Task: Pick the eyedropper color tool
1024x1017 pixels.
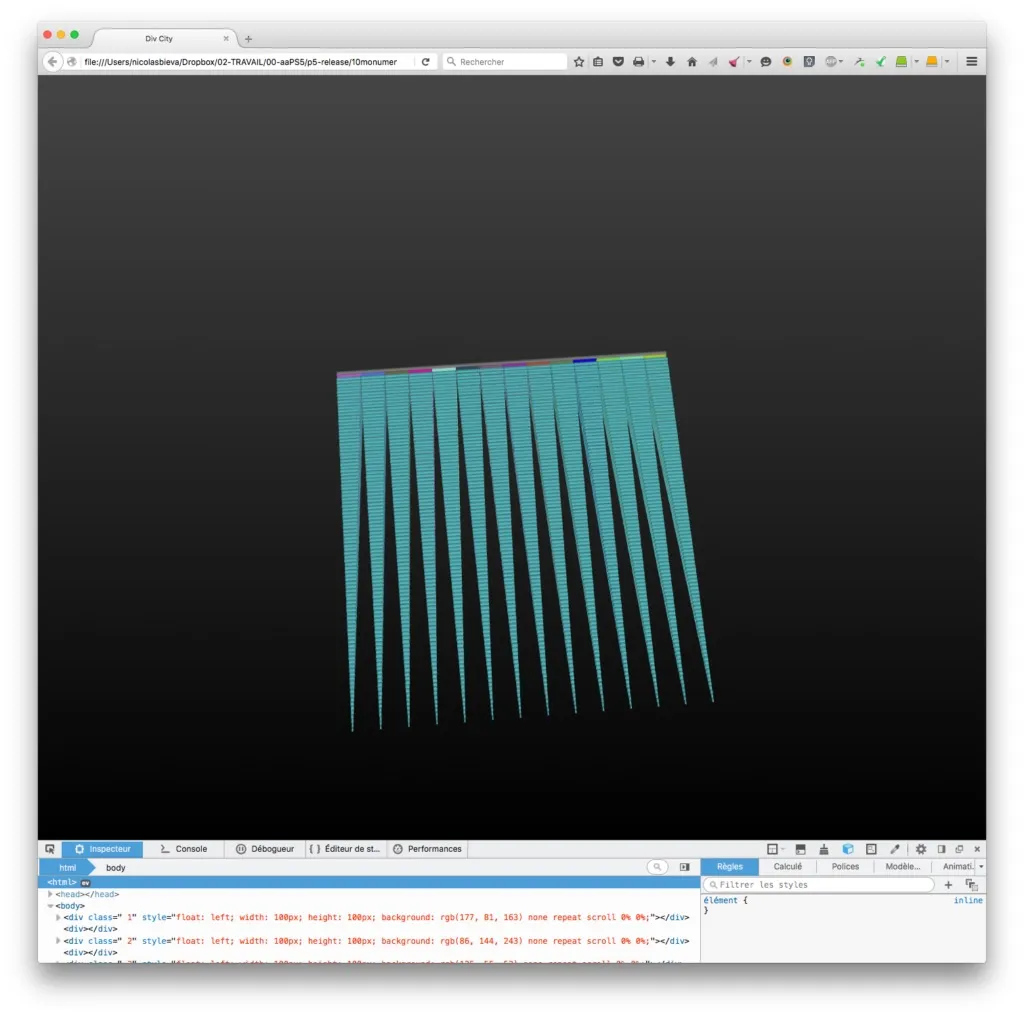Action: click(895, 849)
